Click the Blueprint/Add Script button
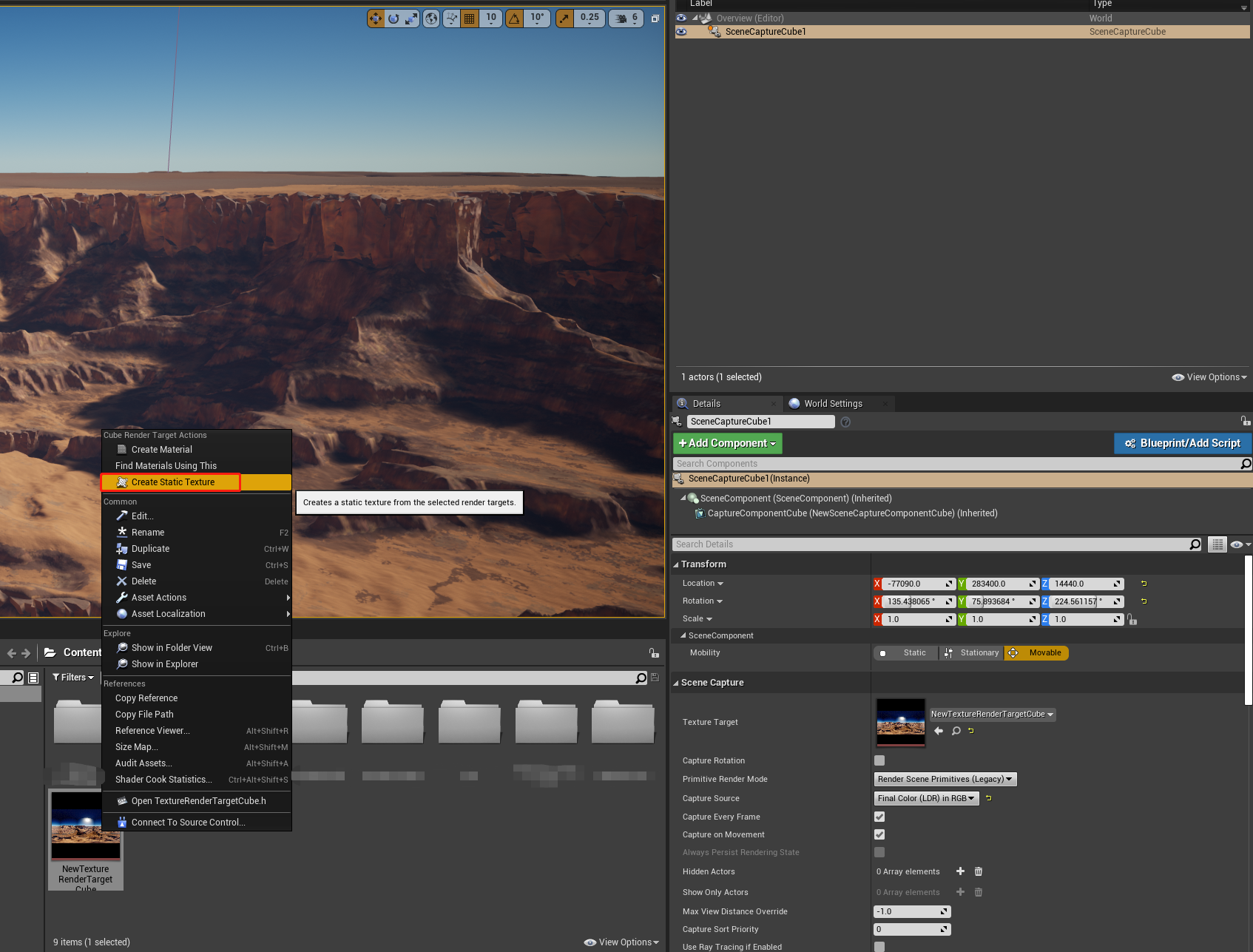Screen dimensions: 1253x952 coord(1182,443)
